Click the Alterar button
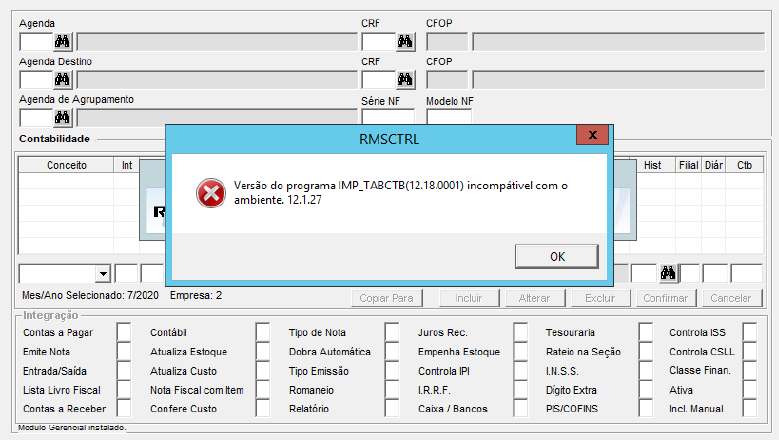 [x=535, y=298]
